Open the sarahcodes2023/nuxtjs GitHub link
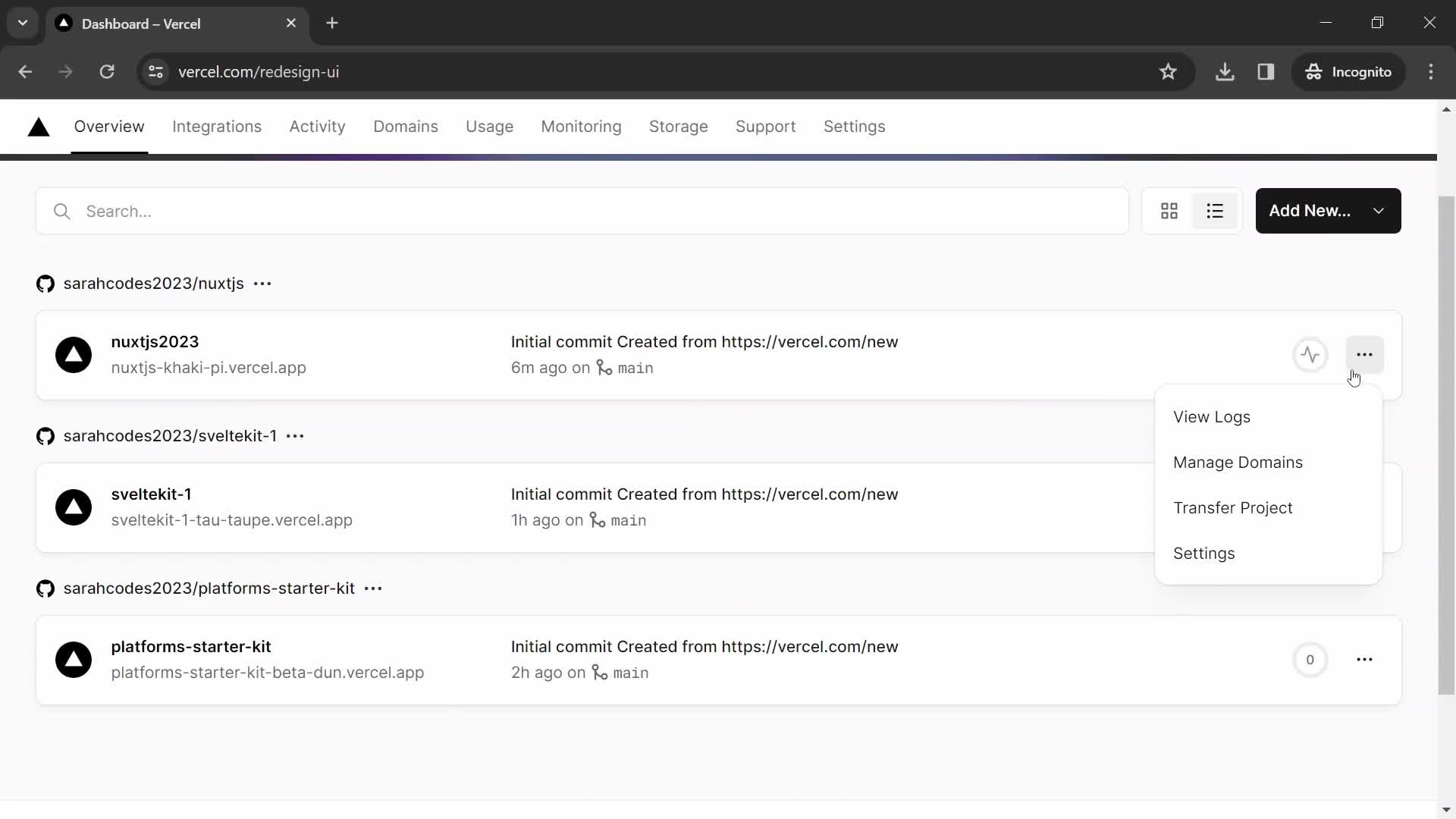Screen dimensions: 1456x819 (153, 284)
